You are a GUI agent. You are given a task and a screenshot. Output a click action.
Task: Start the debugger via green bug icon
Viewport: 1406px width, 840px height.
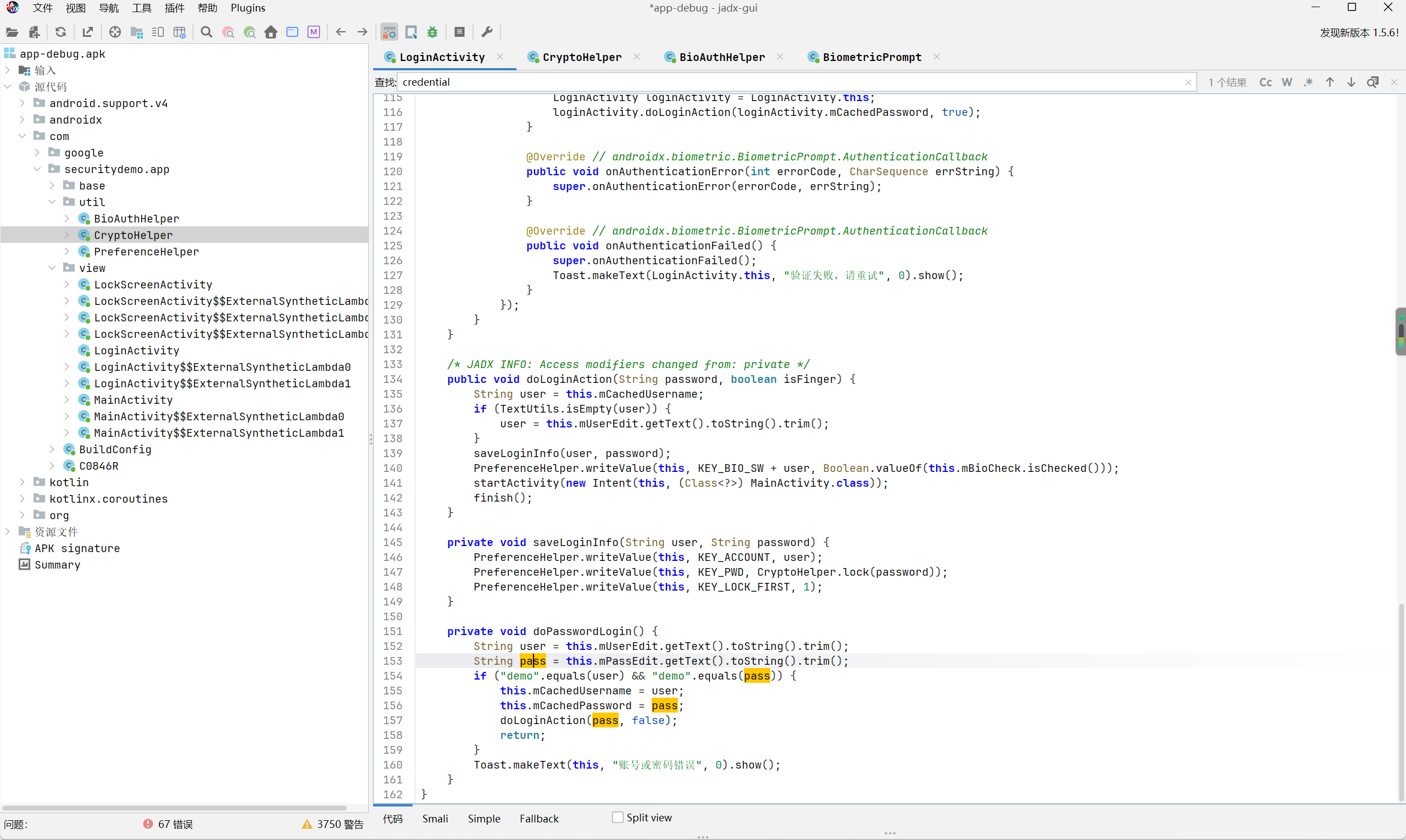click(x=432, y=32)
